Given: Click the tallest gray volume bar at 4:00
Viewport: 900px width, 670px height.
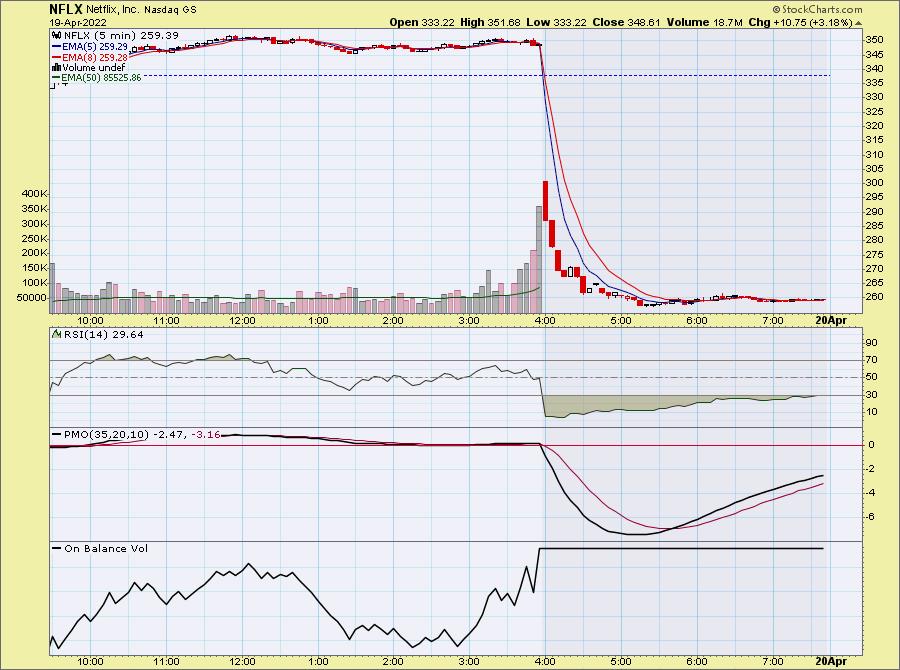Looking at the screenshot, I should [x=539, y=260].
